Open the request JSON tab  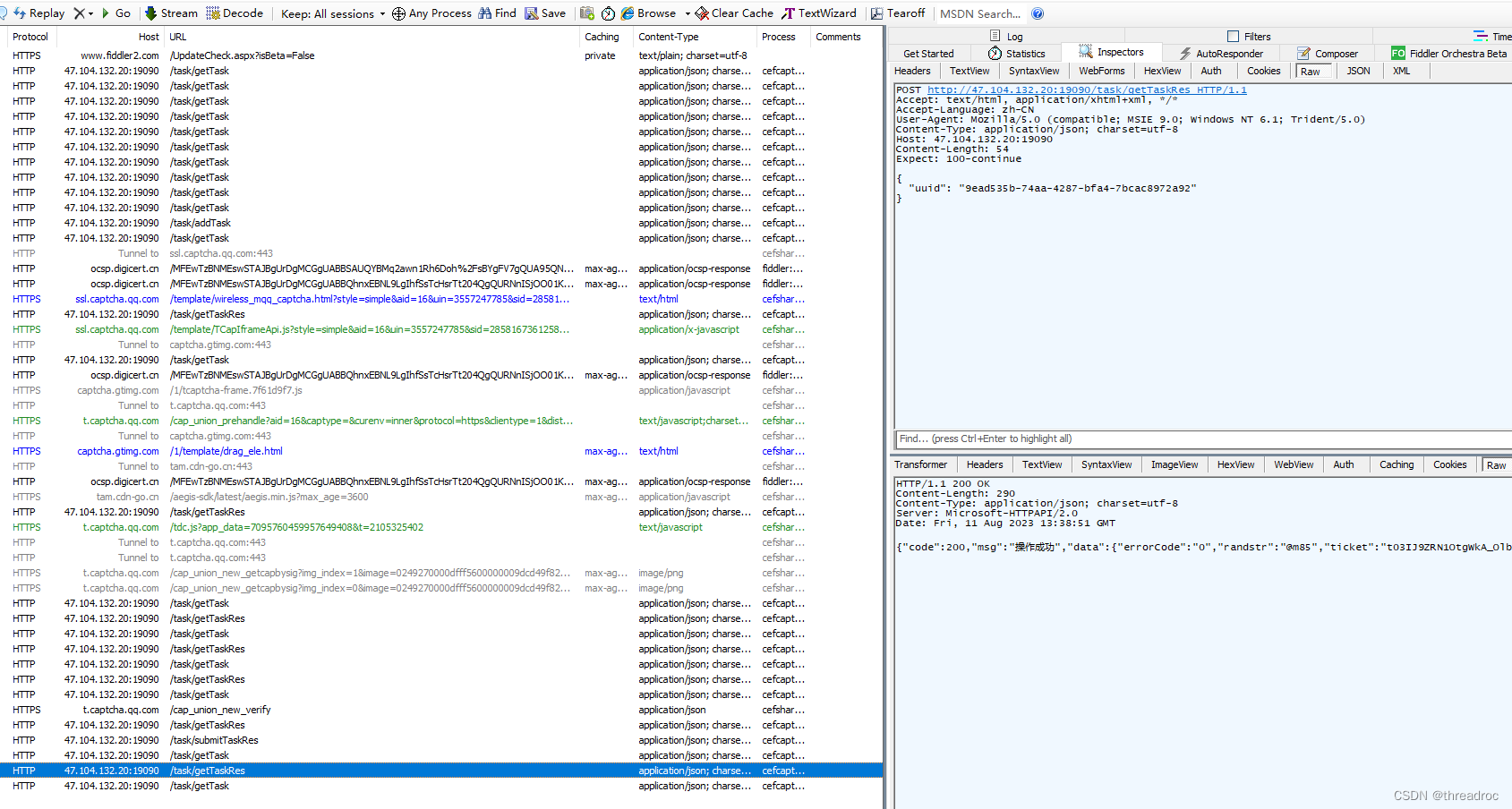click(x=1359, y=71)
